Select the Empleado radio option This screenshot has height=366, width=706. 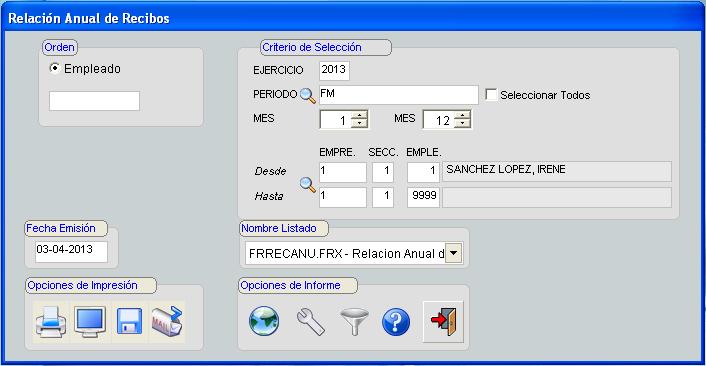point(54,68)
